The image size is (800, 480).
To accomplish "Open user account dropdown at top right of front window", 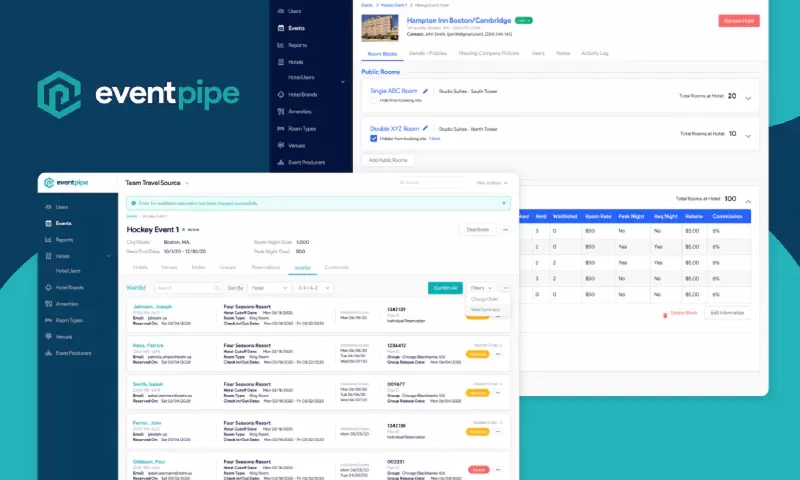I will click(492, 183).
